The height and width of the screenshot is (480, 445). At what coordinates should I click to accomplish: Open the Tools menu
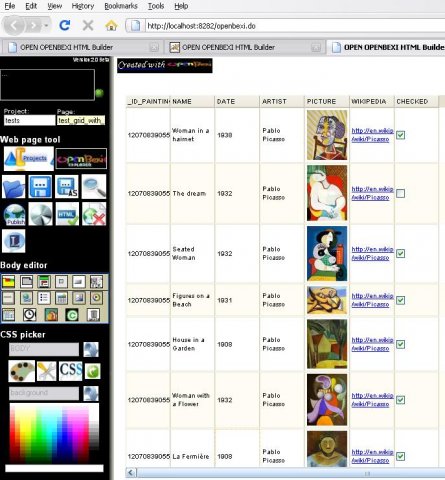pos(156,6)
